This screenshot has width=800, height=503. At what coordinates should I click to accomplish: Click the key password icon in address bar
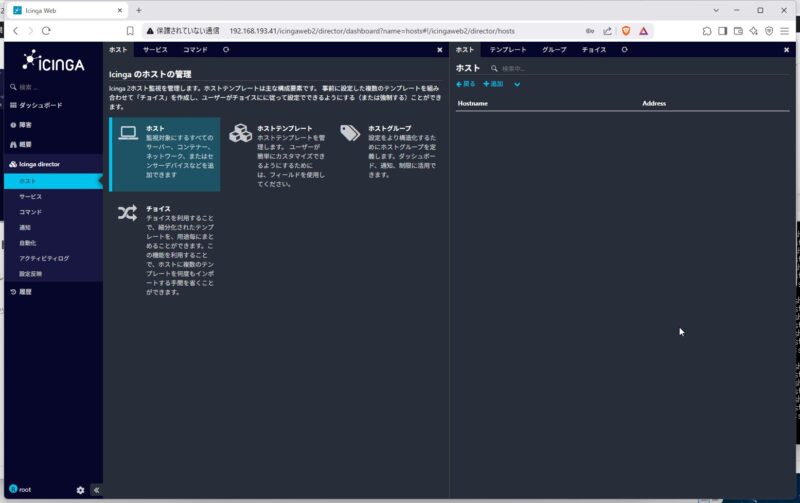click(x=590, y=31)
